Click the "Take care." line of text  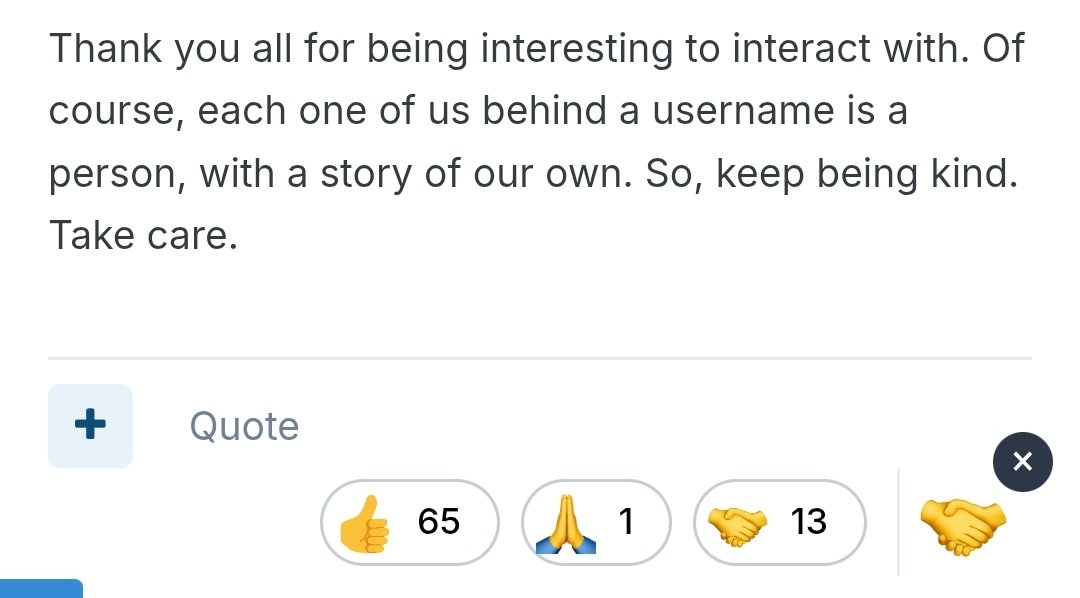point(143,236)
